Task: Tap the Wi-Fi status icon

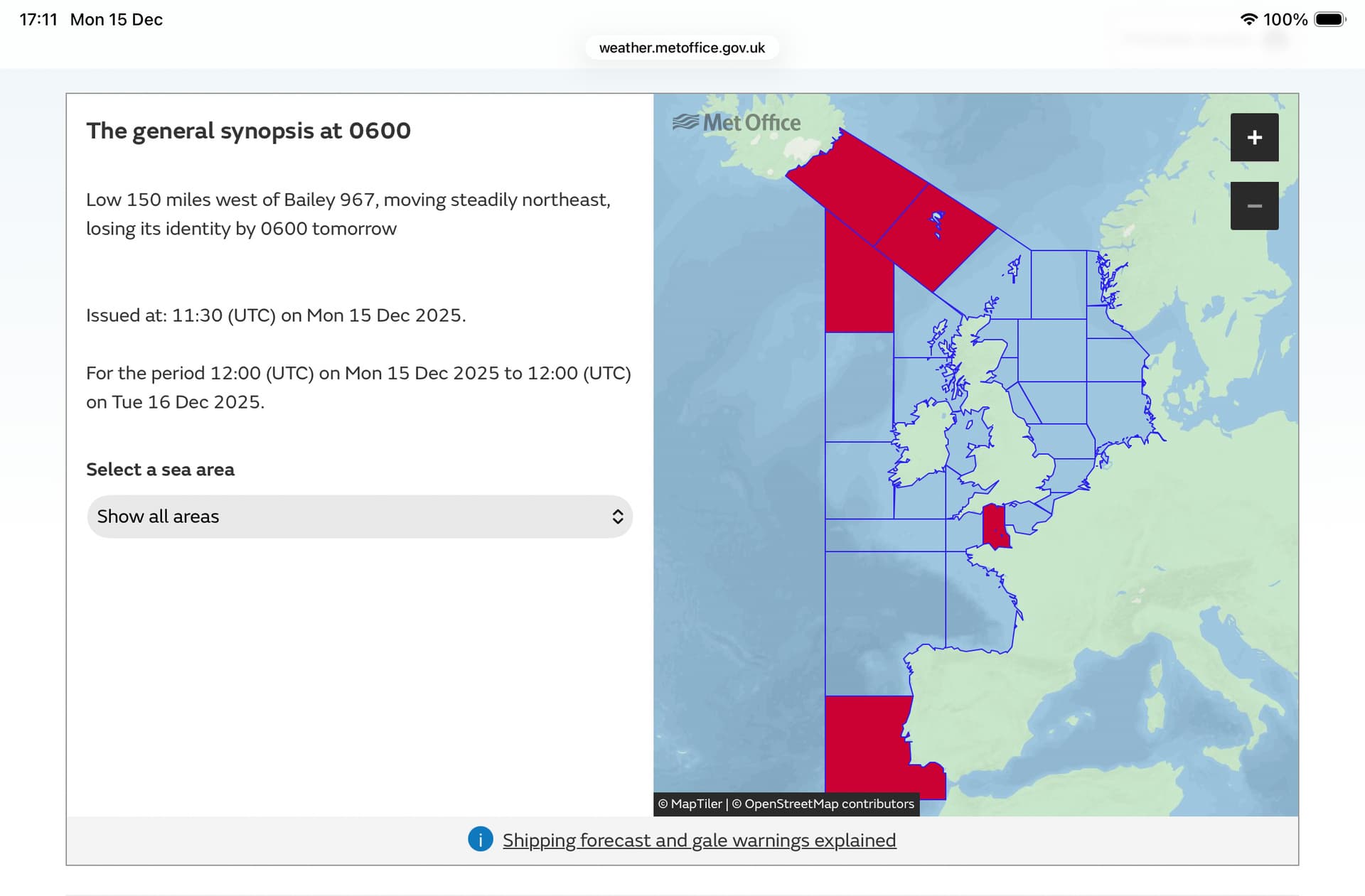Action: coord(1248,19)
